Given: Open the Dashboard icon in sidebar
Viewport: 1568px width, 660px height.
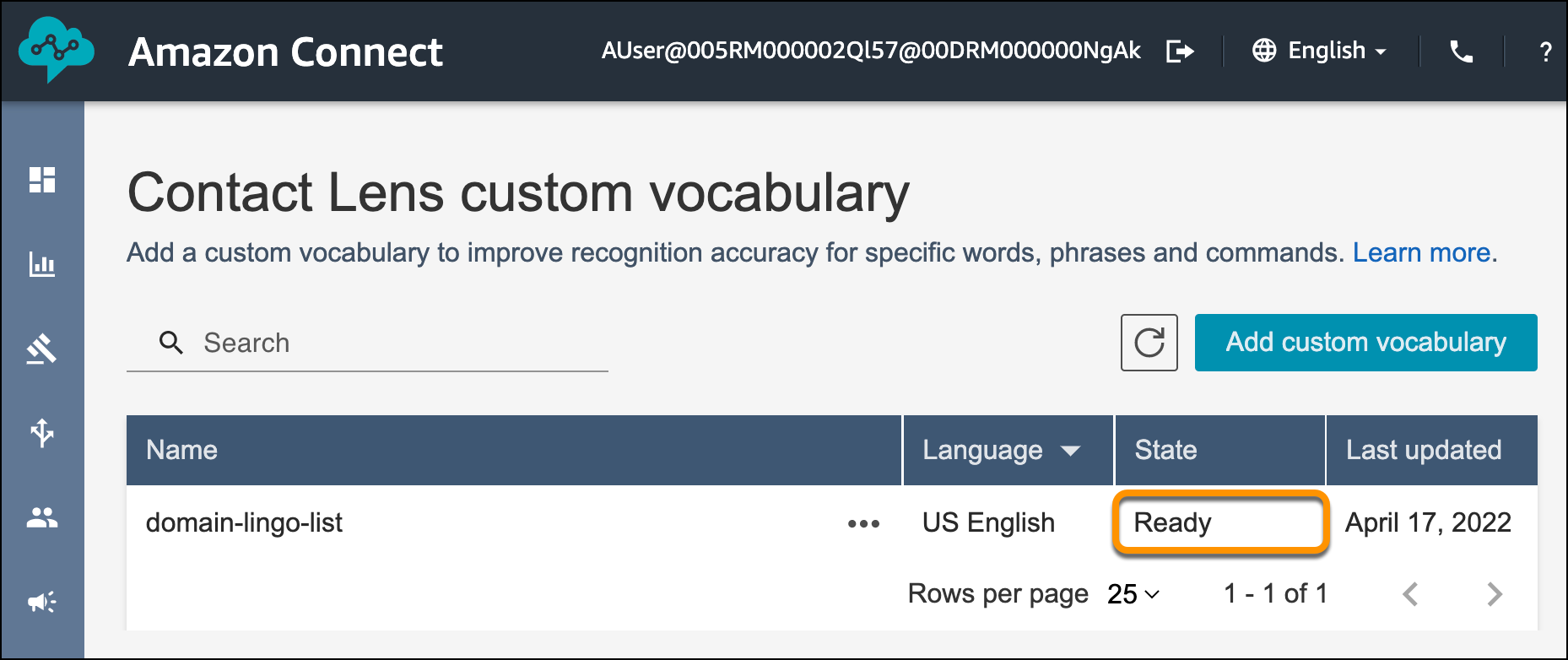Looking at the screenshot, I should [x=42, y=180].
